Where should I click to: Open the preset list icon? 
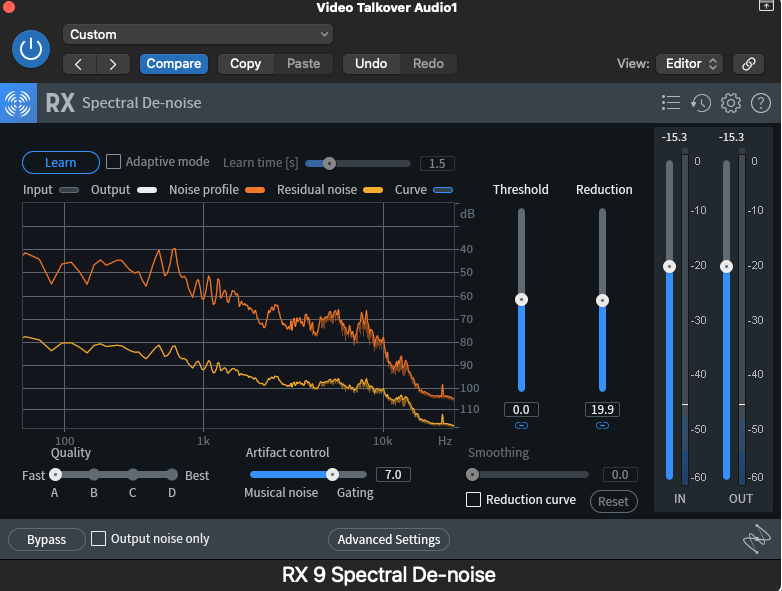click(671, 103)
